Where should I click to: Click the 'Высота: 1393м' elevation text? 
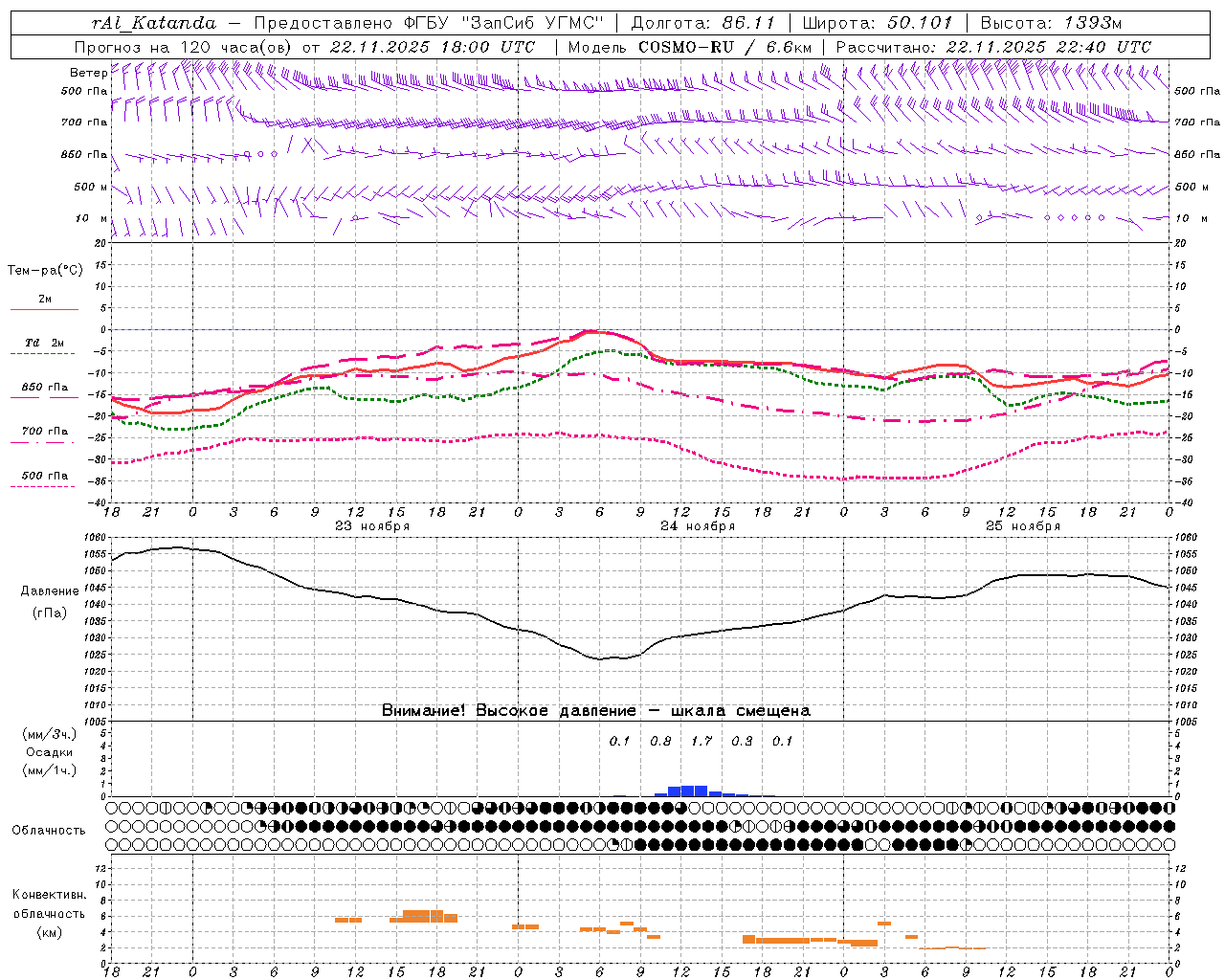coord(1051,23)
